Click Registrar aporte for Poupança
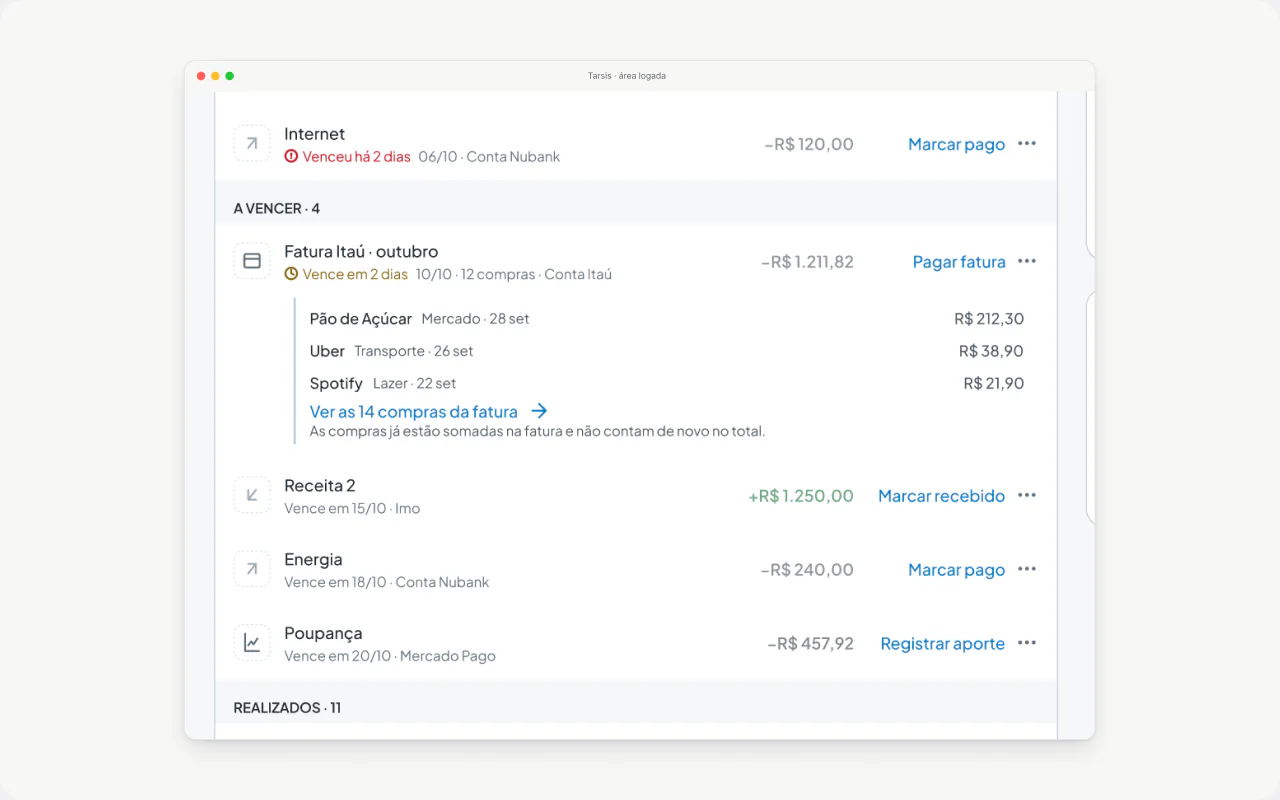Viewport: 1280px width, 800px height. point(942,644)
